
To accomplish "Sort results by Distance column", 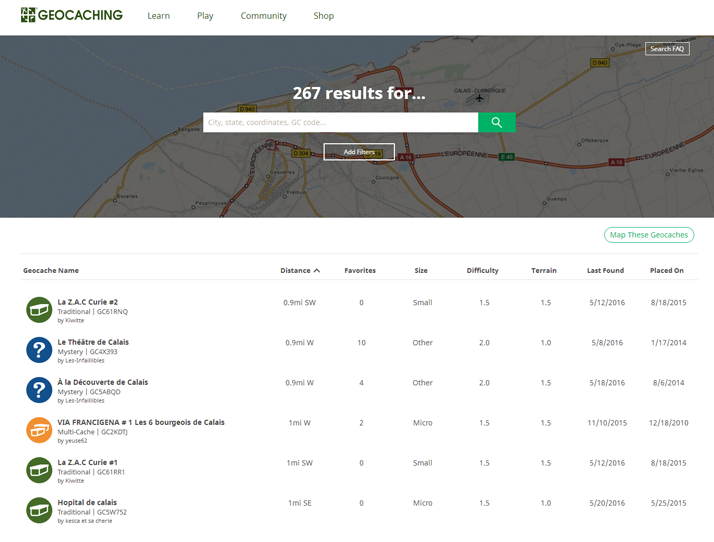I will [299, 270].
